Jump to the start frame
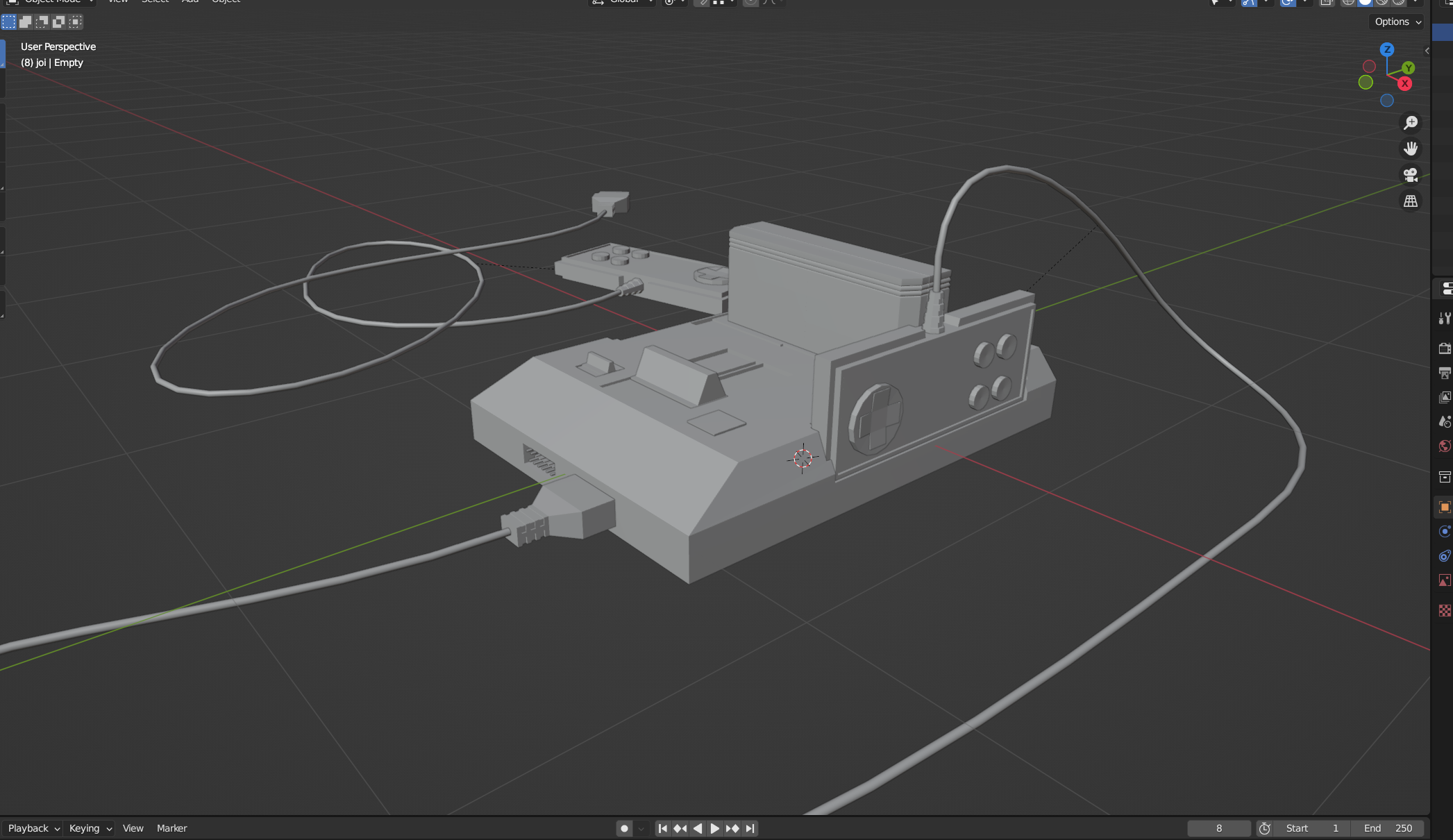 662,828
